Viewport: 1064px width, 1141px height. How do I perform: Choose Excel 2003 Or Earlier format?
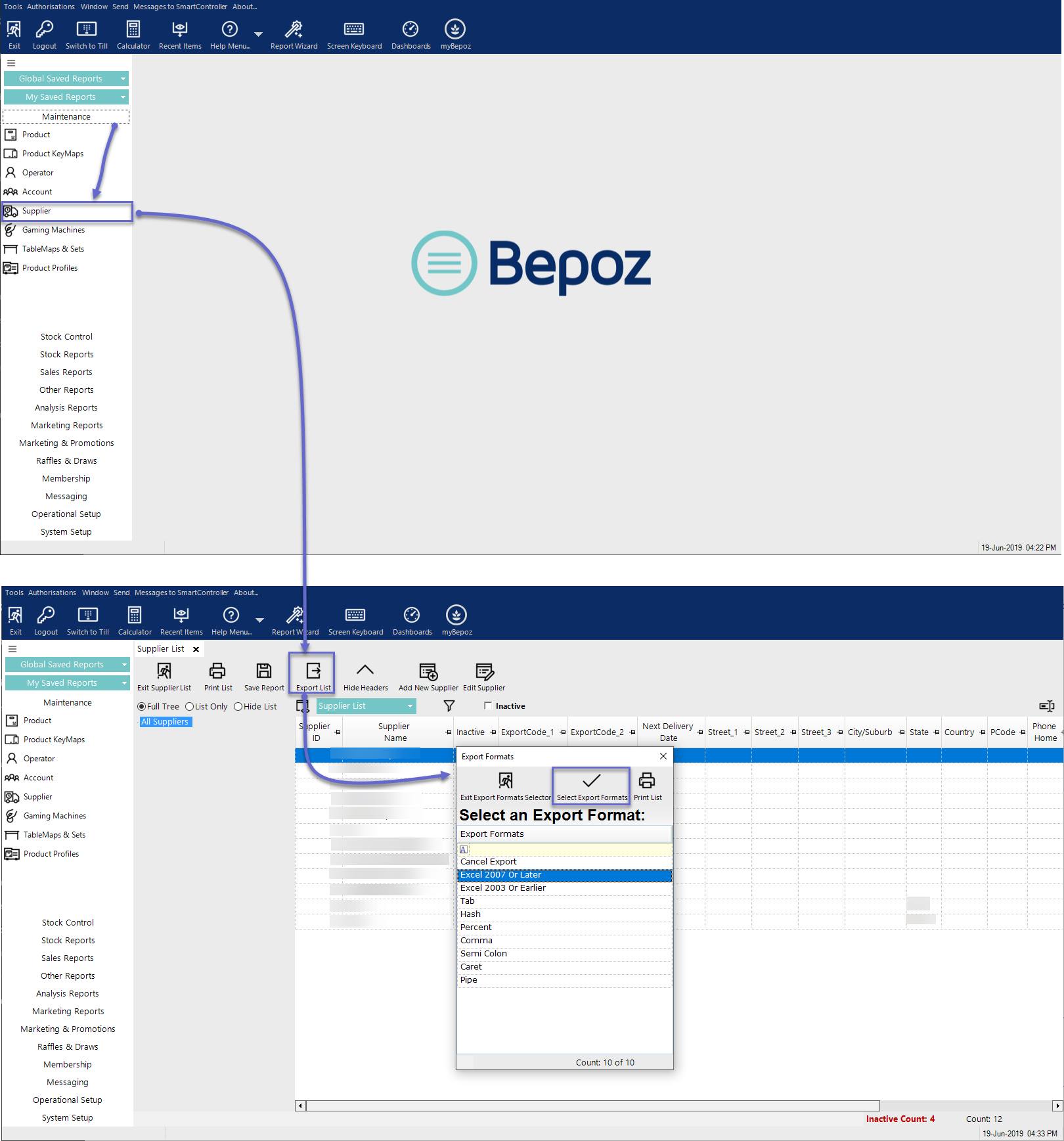coord(564,888)
